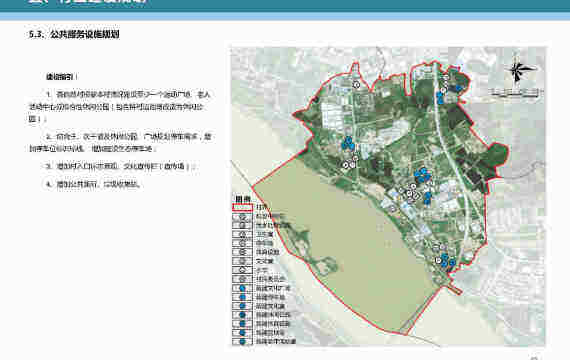Screen dimensions: 570x360
Task: Click the blue marker cluster in map center
Action: coord(423,175)
